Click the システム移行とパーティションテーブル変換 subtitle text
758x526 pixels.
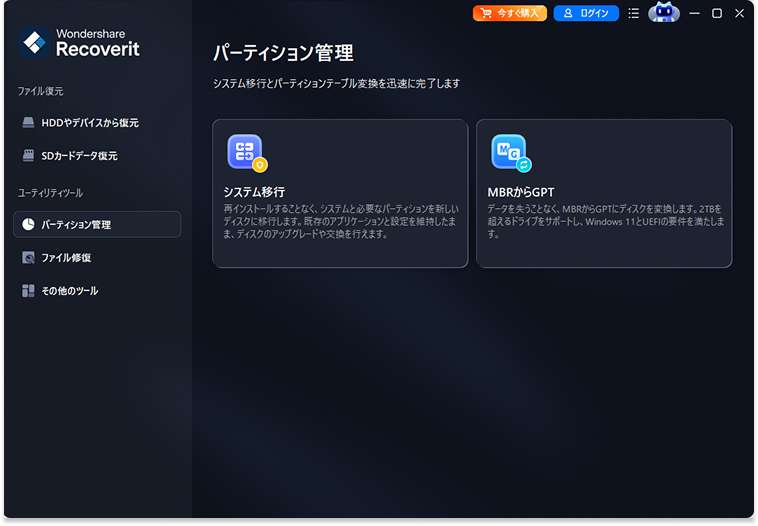click(x=336, y=83)
